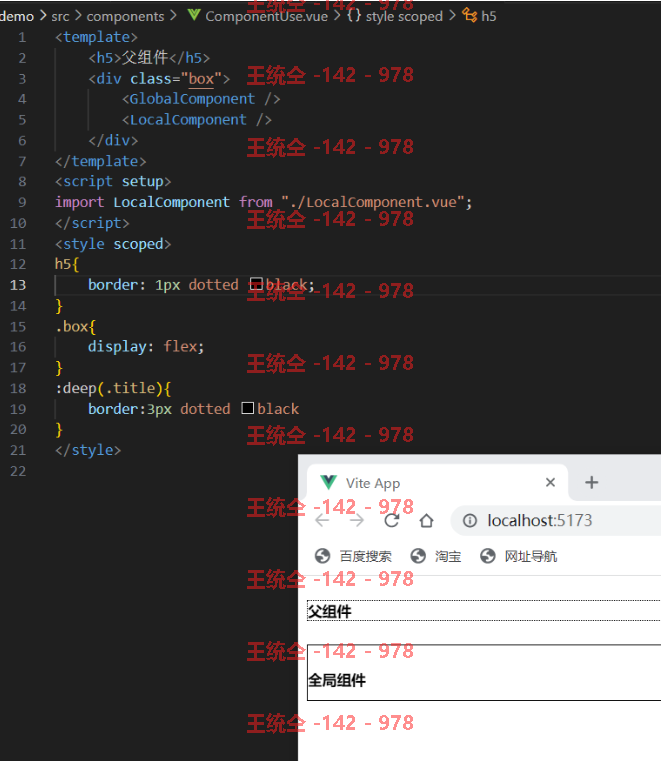Click line number 22 in the gutter
Screen dimensions: 661x774
(x=18, y=471)
